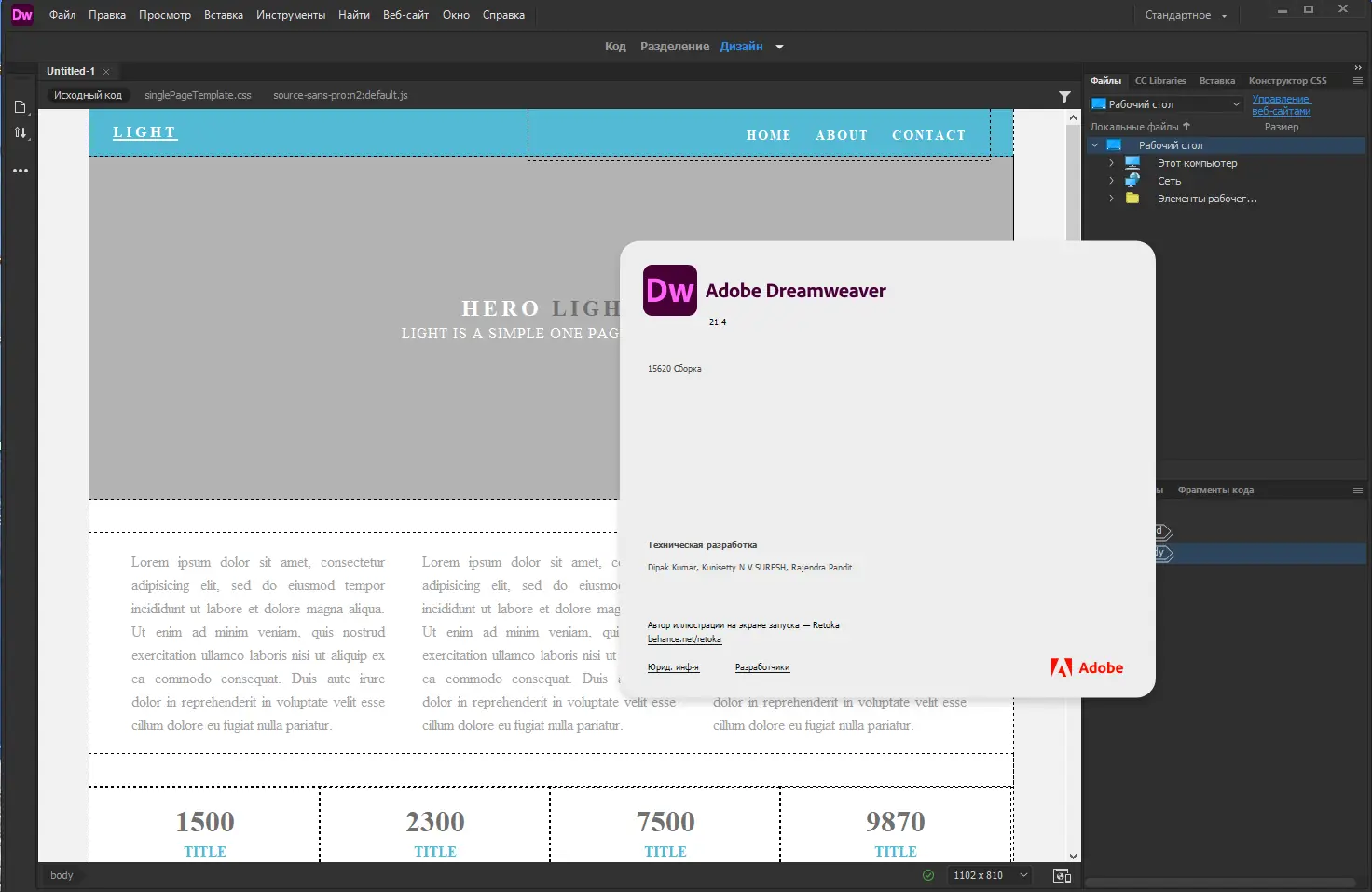Viewport: 1372px width, 892px height.
Task: Click the filter funnel icon above document
Action: click(x=1064, y=96)
